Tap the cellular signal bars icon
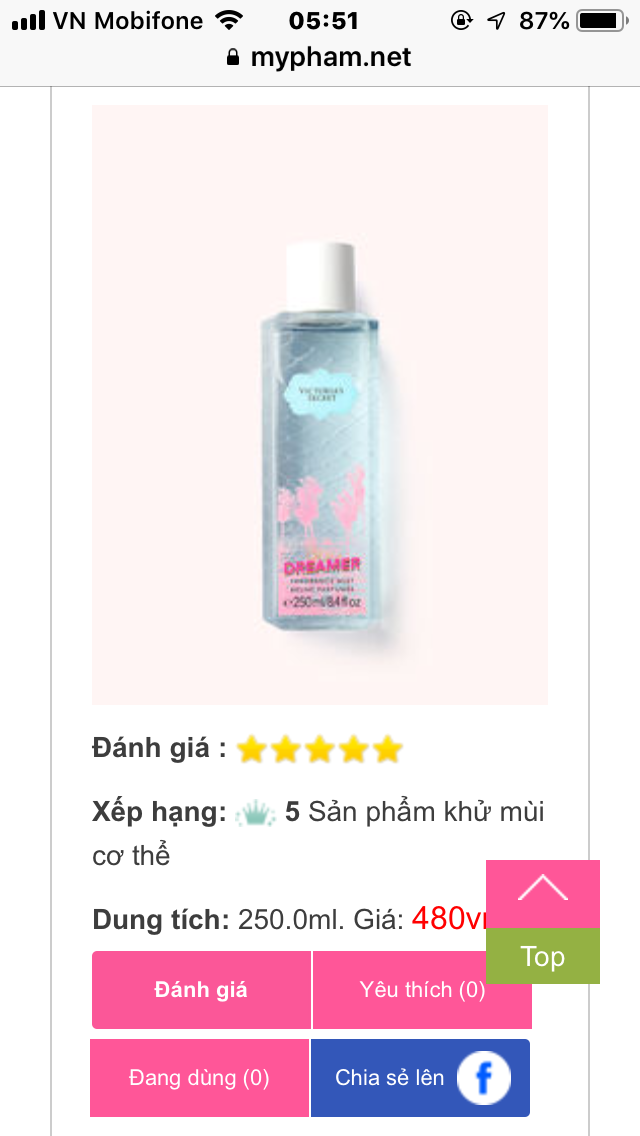 point(29,21)
